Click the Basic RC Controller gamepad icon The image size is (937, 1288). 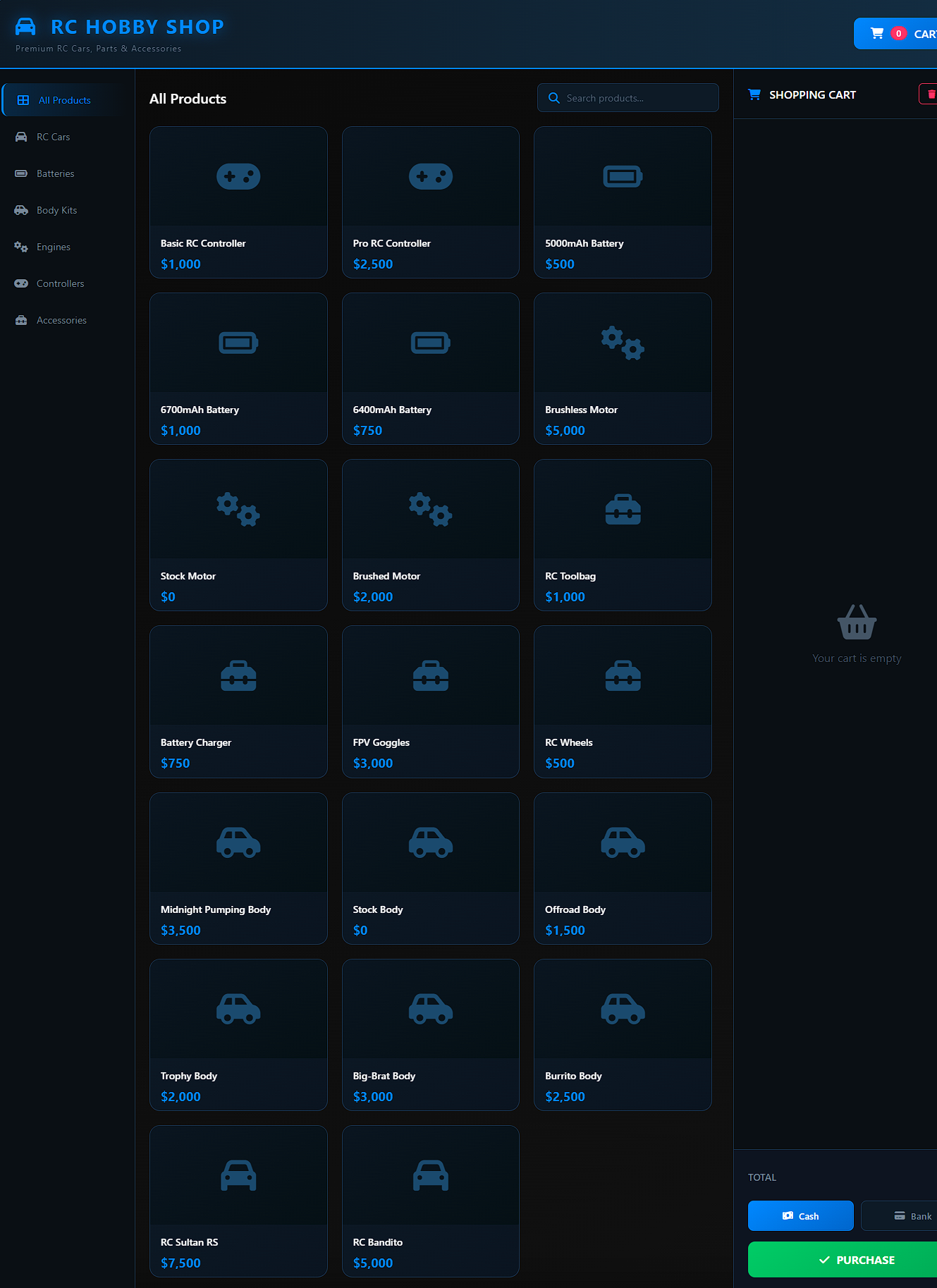click(x=238, y=176)
